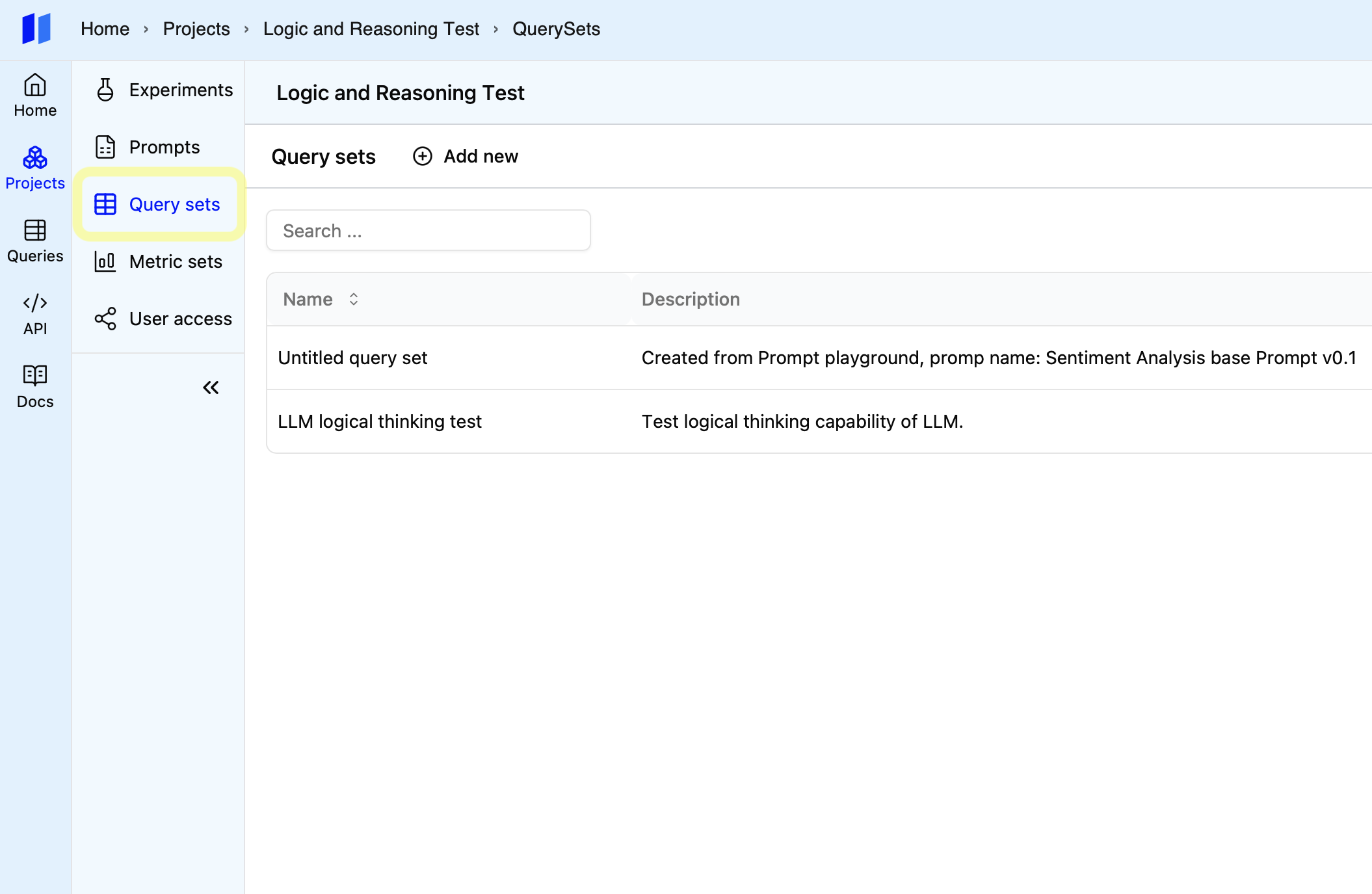Click the blue app logo icon
This screenshot has width=1372, height=894.
click(x=36, y=29)
